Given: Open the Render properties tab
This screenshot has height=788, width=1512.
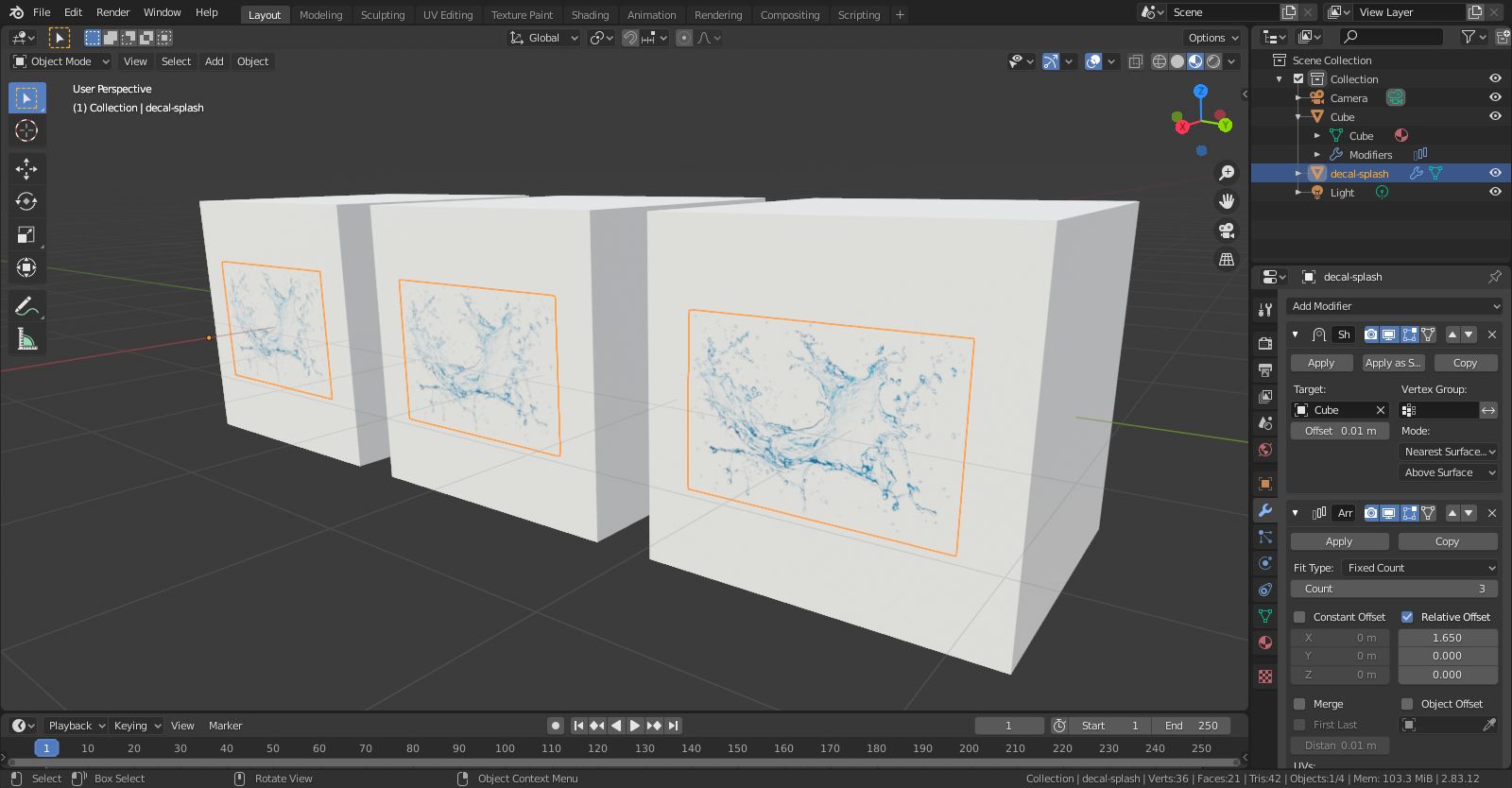Looking at the screenshot, I should [x=1265, y=343].
